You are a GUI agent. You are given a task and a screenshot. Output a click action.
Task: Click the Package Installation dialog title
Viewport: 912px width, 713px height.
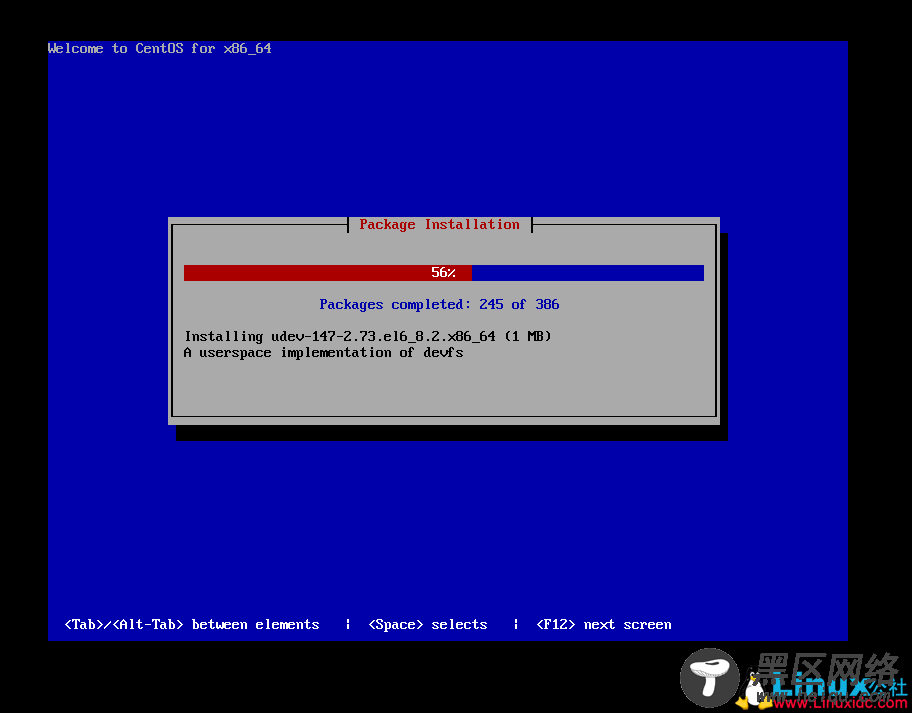439,224
